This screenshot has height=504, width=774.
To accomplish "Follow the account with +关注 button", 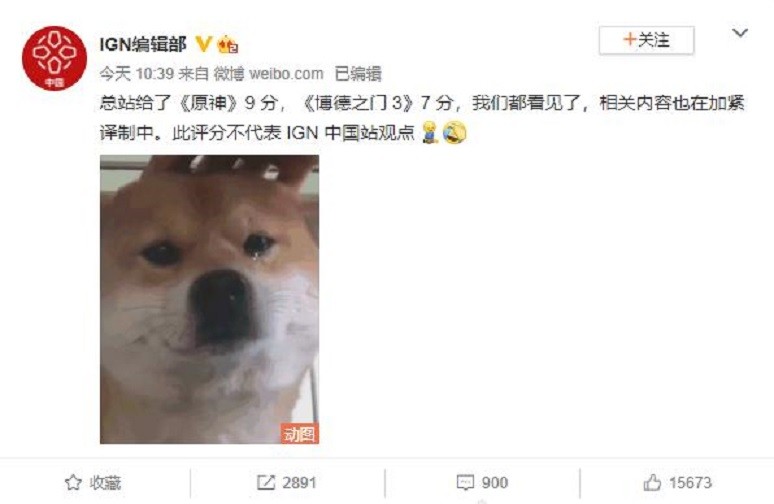I will pyautogui.click(x=646, y=40).
